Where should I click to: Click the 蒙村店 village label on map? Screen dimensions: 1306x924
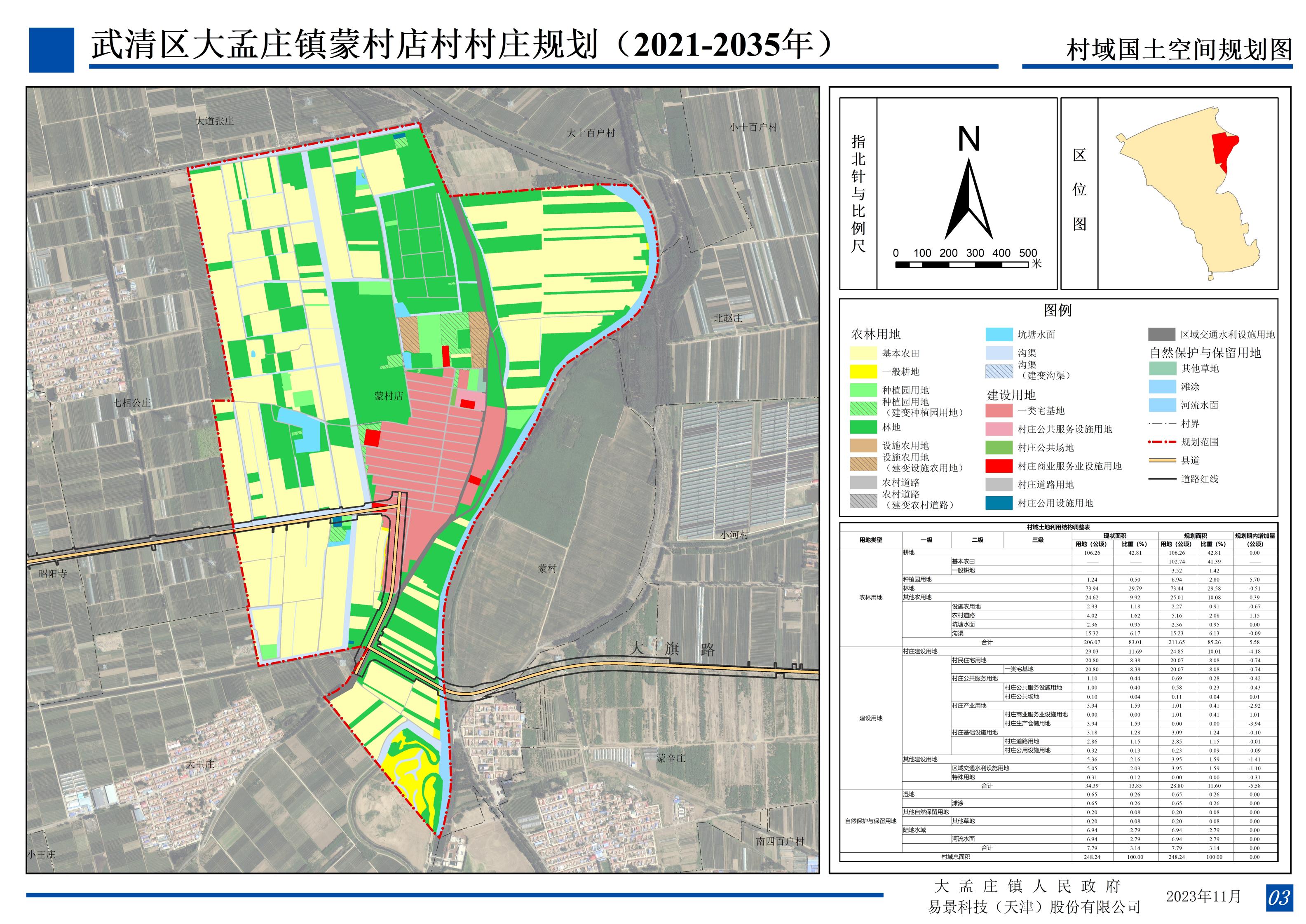coord(389,396)
